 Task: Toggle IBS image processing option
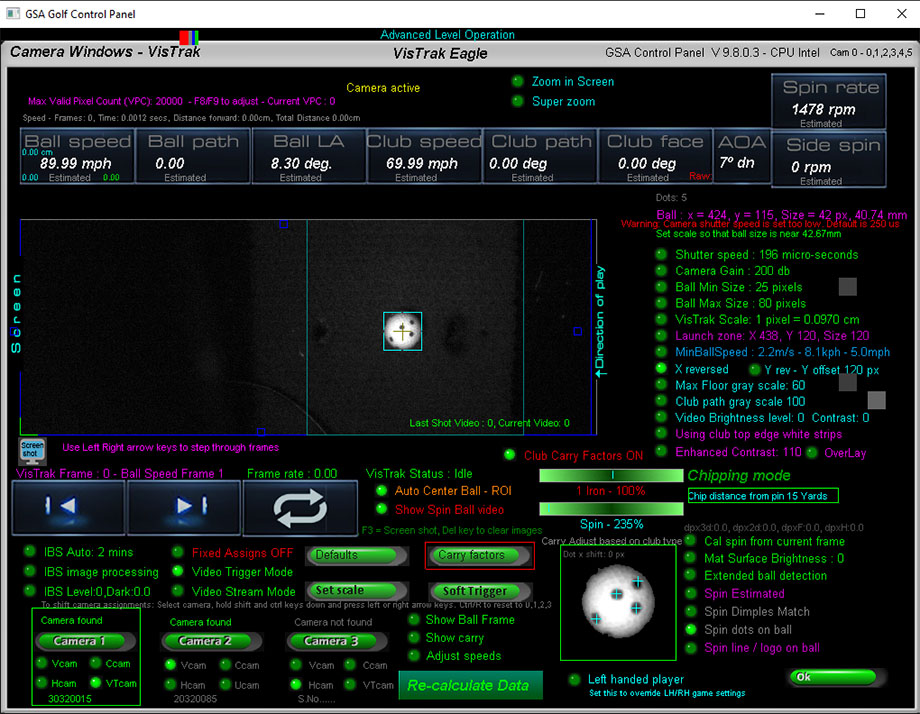(x=29, y=571)
